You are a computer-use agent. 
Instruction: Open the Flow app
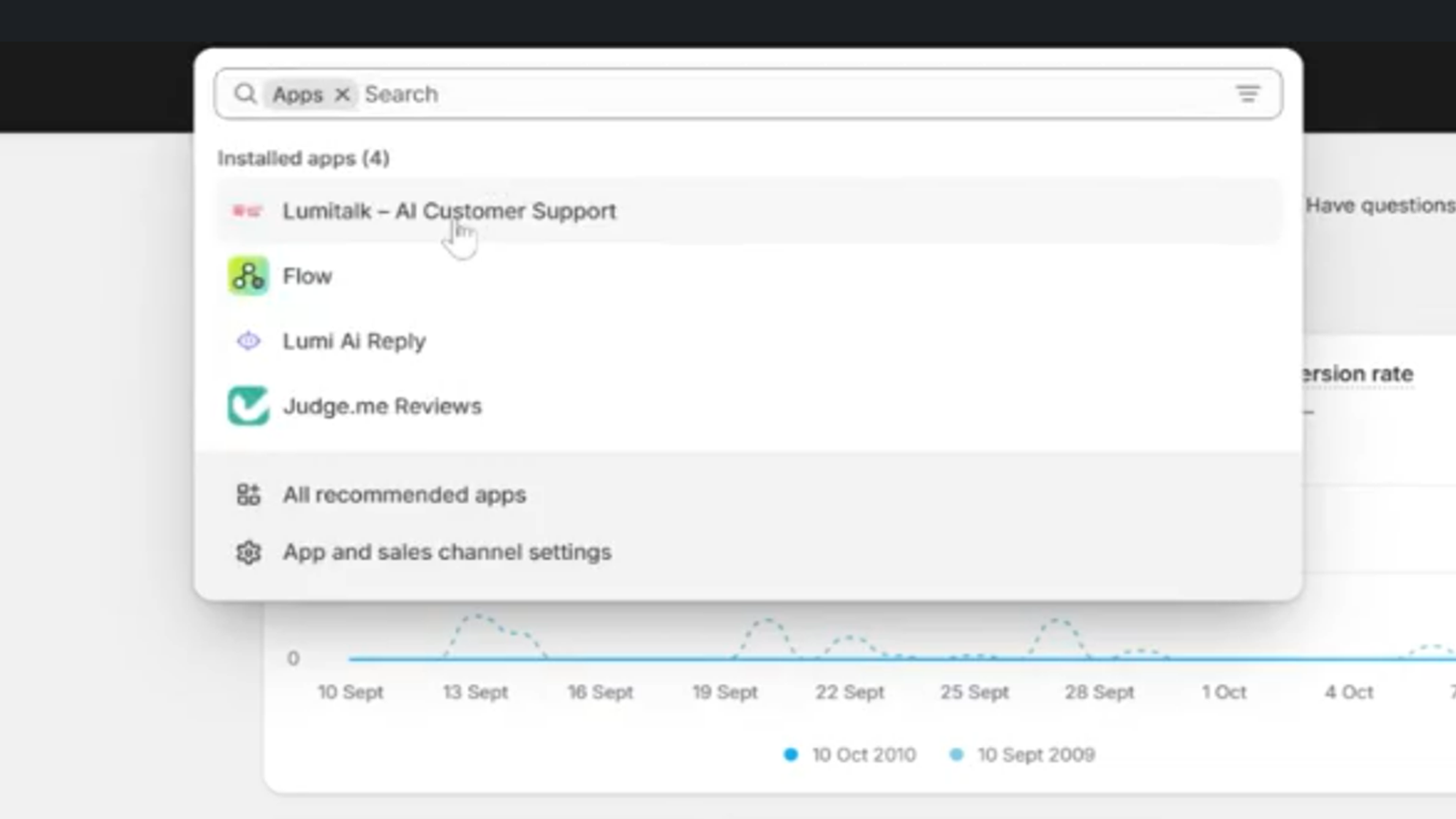pos(748,276)
